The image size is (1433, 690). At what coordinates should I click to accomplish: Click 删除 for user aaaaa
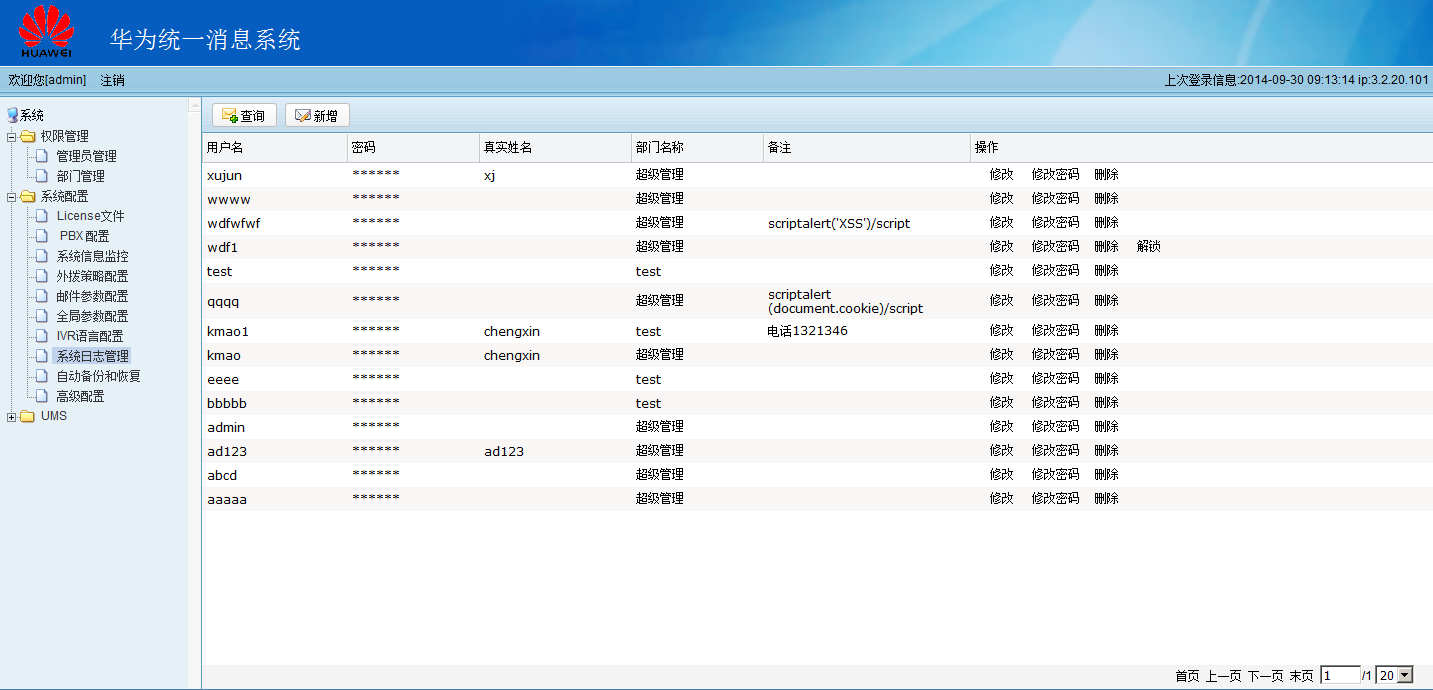(x=1106, y=498)
